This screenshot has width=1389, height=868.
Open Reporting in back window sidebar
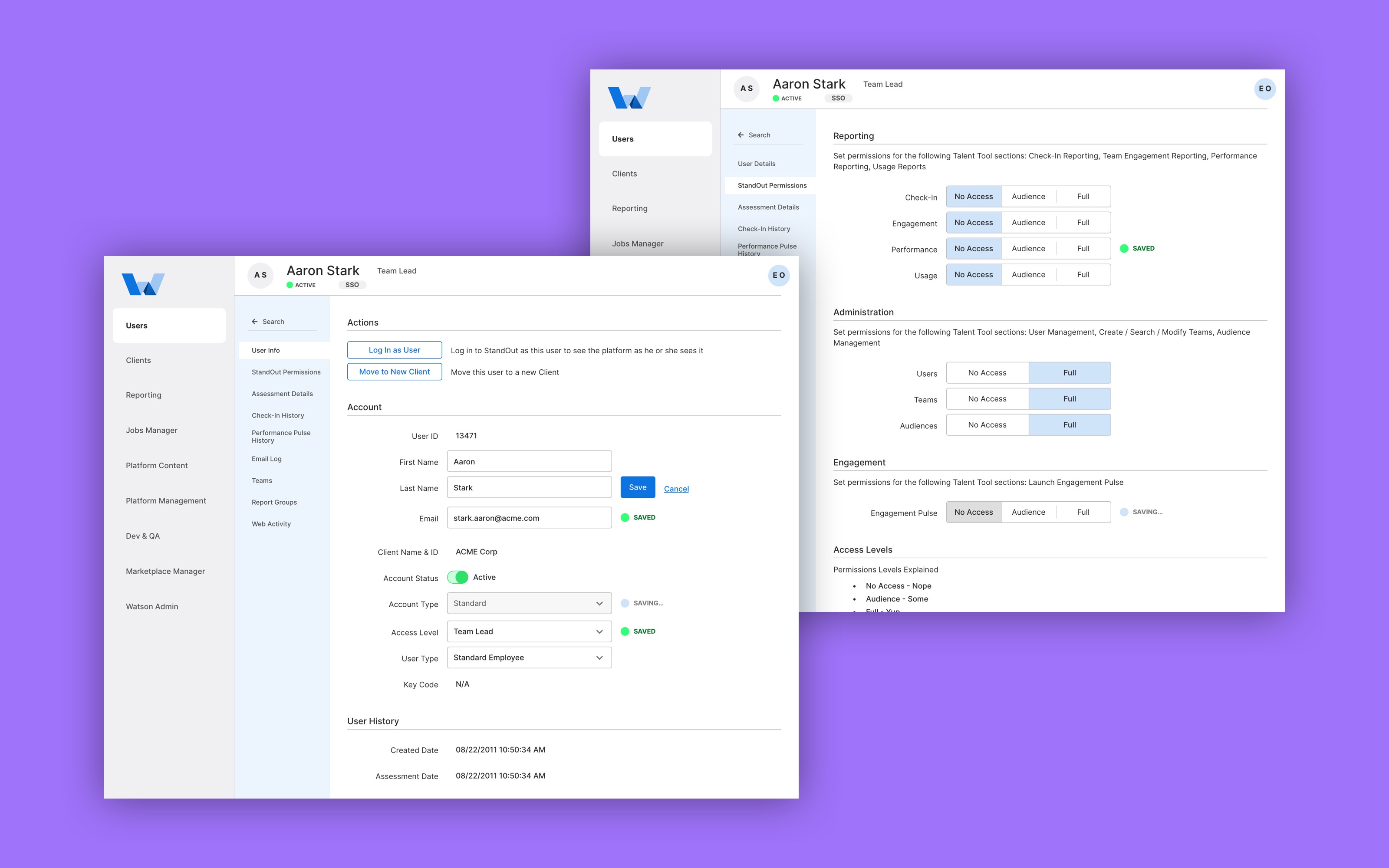[x=630, y=208]
